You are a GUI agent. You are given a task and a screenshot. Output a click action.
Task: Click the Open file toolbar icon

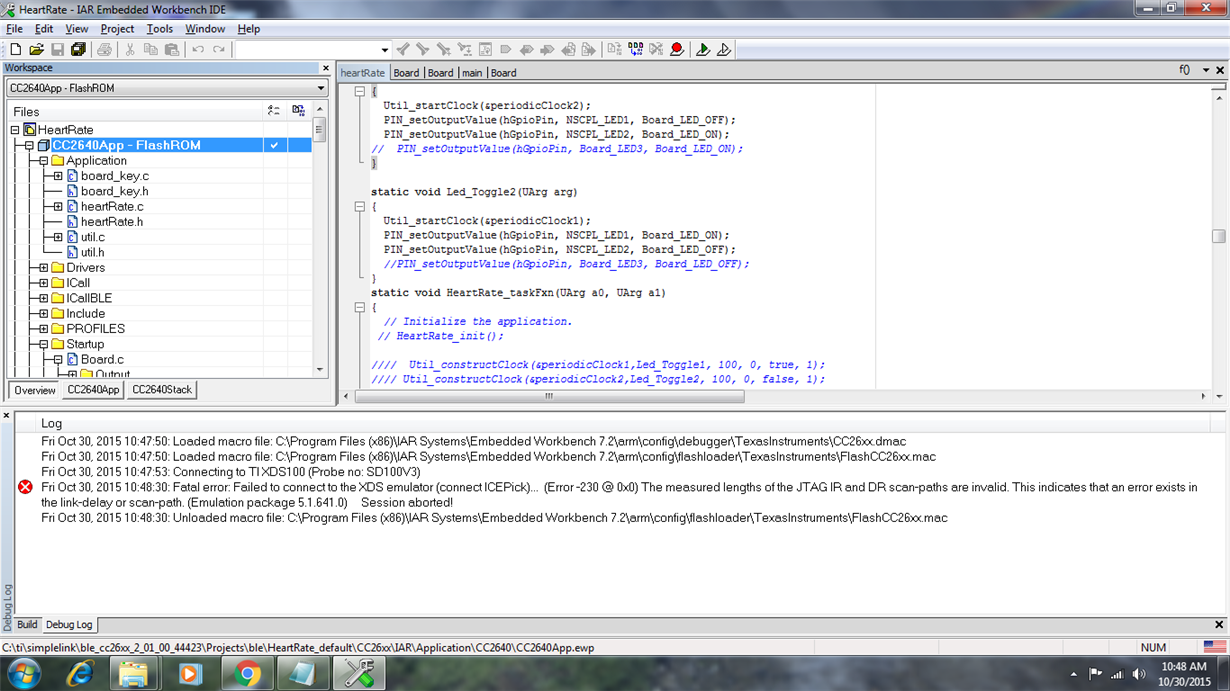click(36, 49)
